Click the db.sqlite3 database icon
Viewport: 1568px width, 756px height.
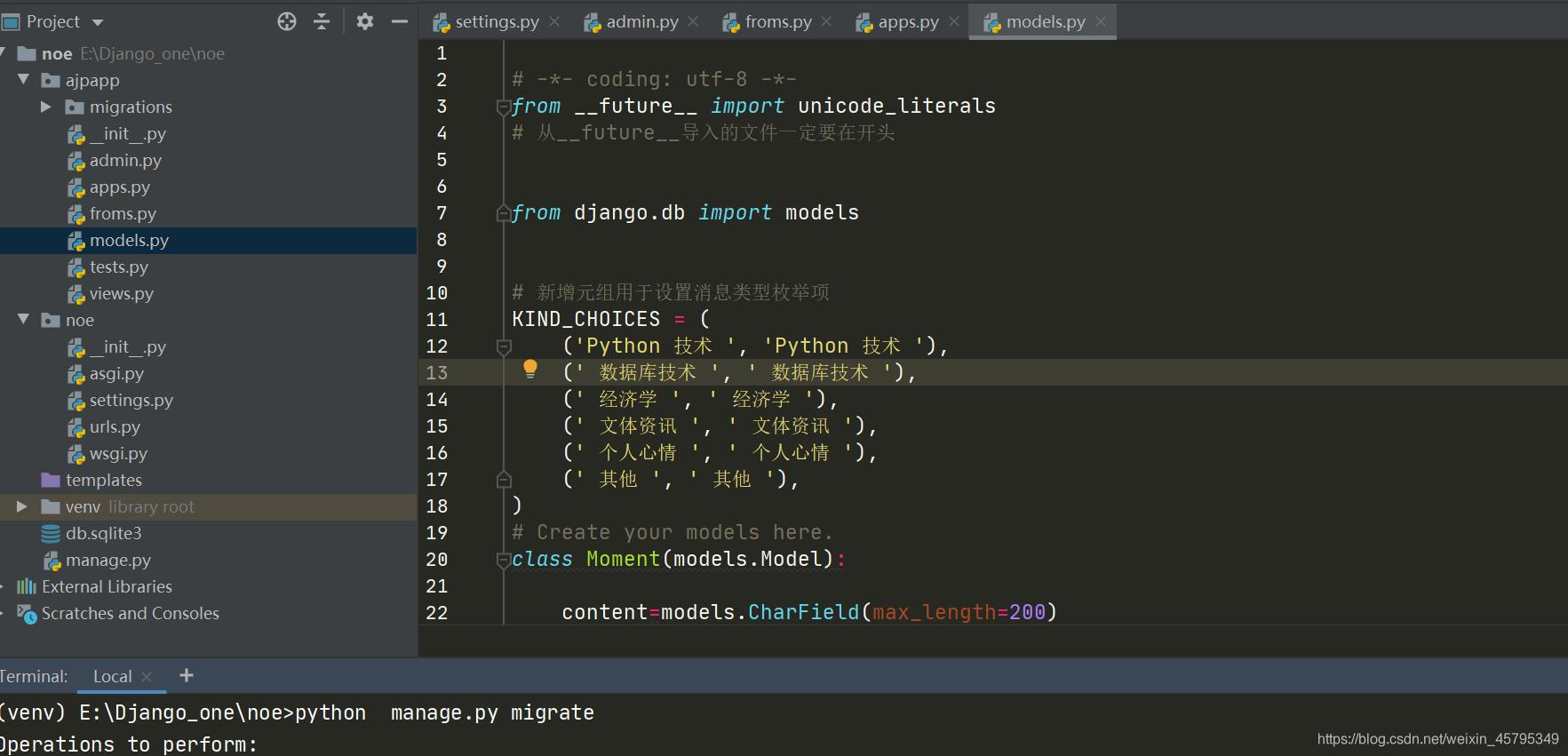point(51,533)
